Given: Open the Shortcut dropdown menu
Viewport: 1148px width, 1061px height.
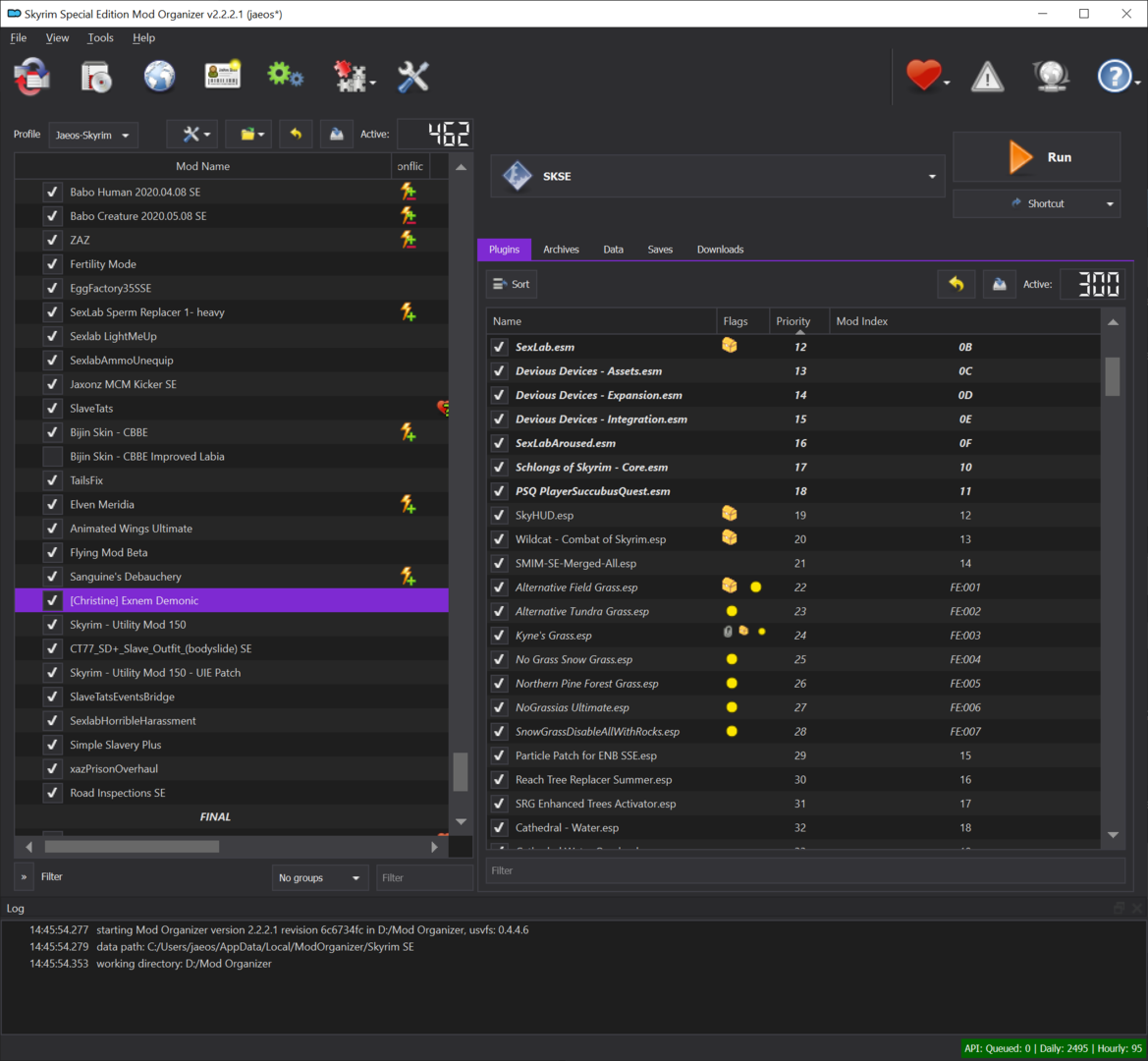Looking at the screenshot, I should click(x=1036, y=203).
